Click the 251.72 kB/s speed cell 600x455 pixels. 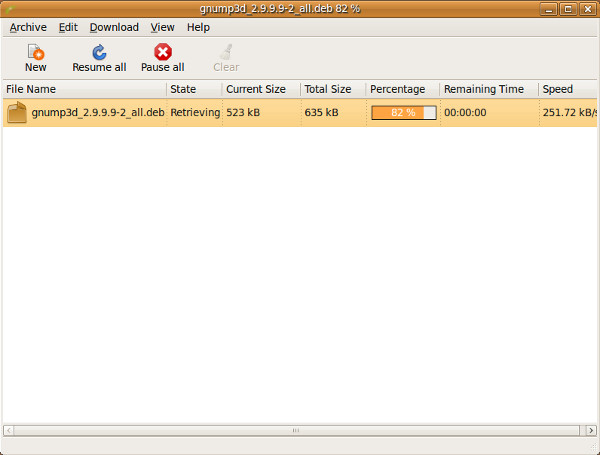[x=569, y=113]
